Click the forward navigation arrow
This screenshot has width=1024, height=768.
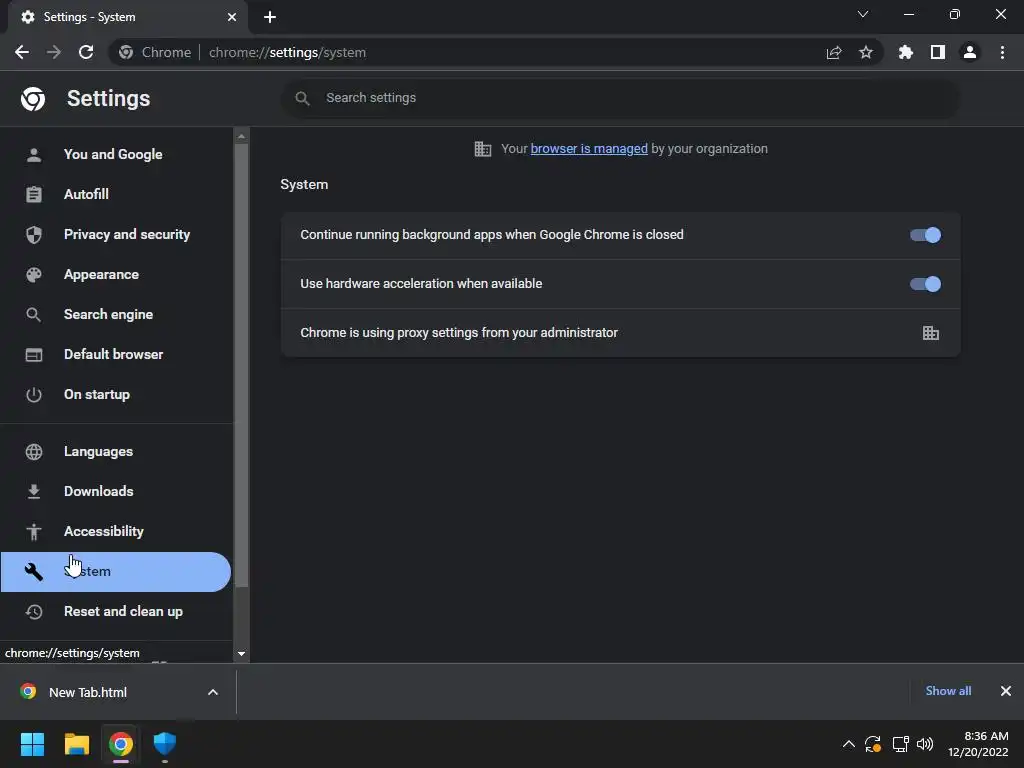(x=54, y=52)
